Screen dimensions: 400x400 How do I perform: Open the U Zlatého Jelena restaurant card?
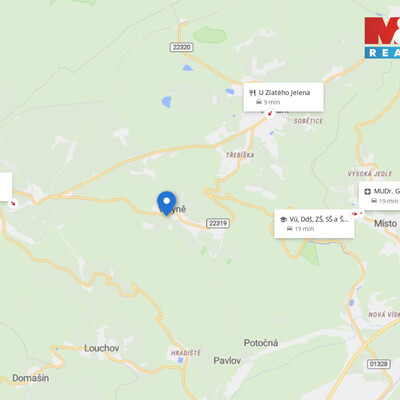(x=283, y=97)
